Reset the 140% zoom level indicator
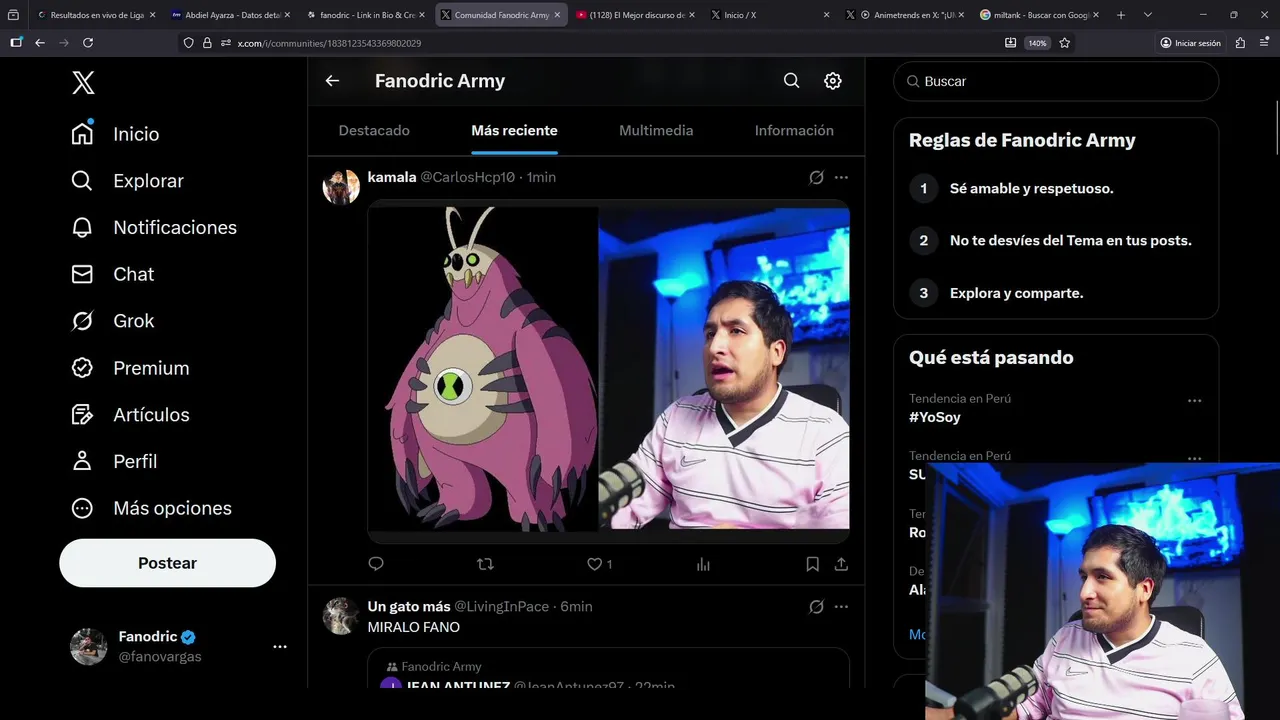The width and height of the screenshot is (1280, 720). click(1037, 43)
